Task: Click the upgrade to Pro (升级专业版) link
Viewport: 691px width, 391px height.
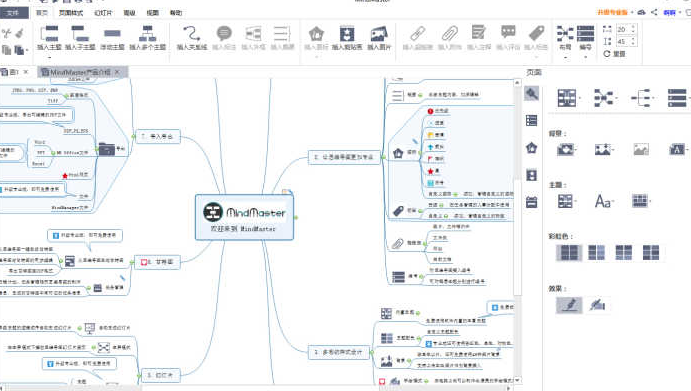Action: click(x=612, y=12)
